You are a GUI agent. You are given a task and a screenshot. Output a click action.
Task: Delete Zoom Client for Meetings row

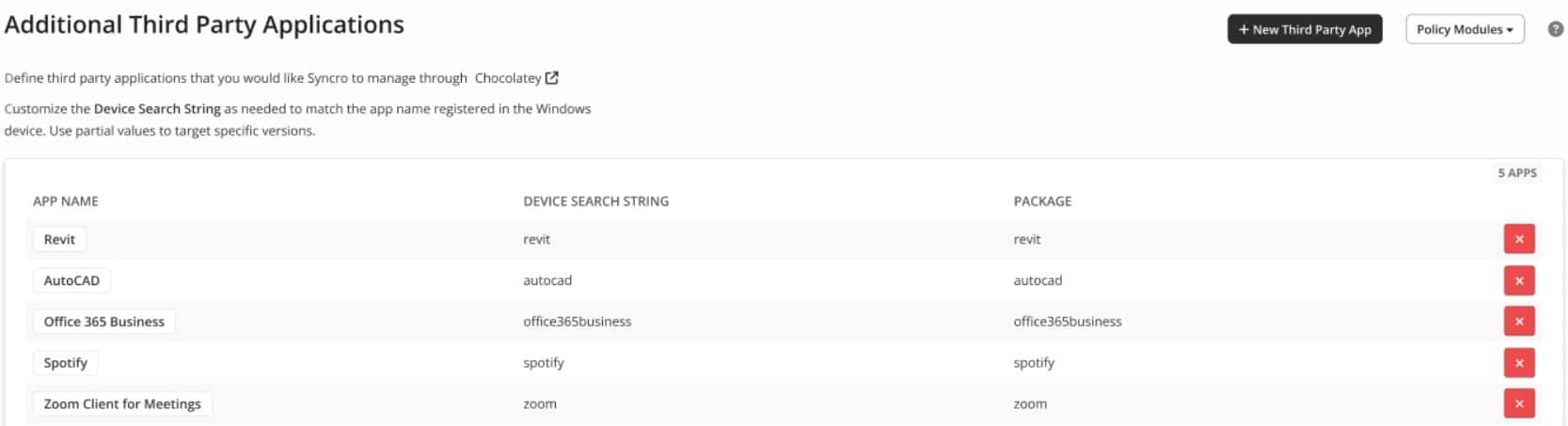point(1518,403)
